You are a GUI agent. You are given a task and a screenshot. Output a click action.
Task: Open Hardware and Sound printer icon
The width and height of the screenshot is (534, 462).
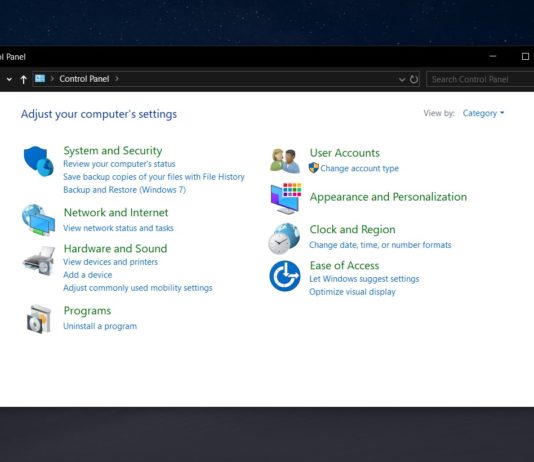click(x=39, y=261)
